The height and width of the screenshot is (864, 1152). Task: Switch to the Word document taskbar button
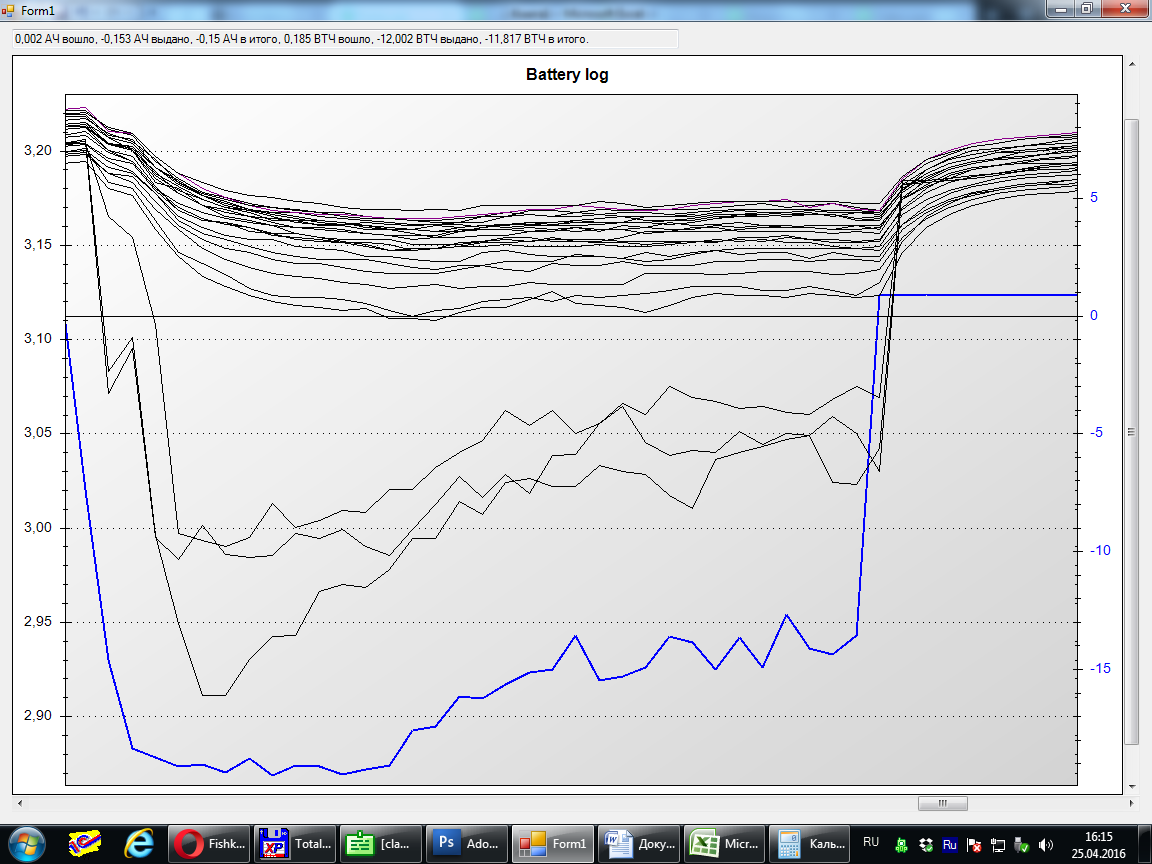click(639, 843)
